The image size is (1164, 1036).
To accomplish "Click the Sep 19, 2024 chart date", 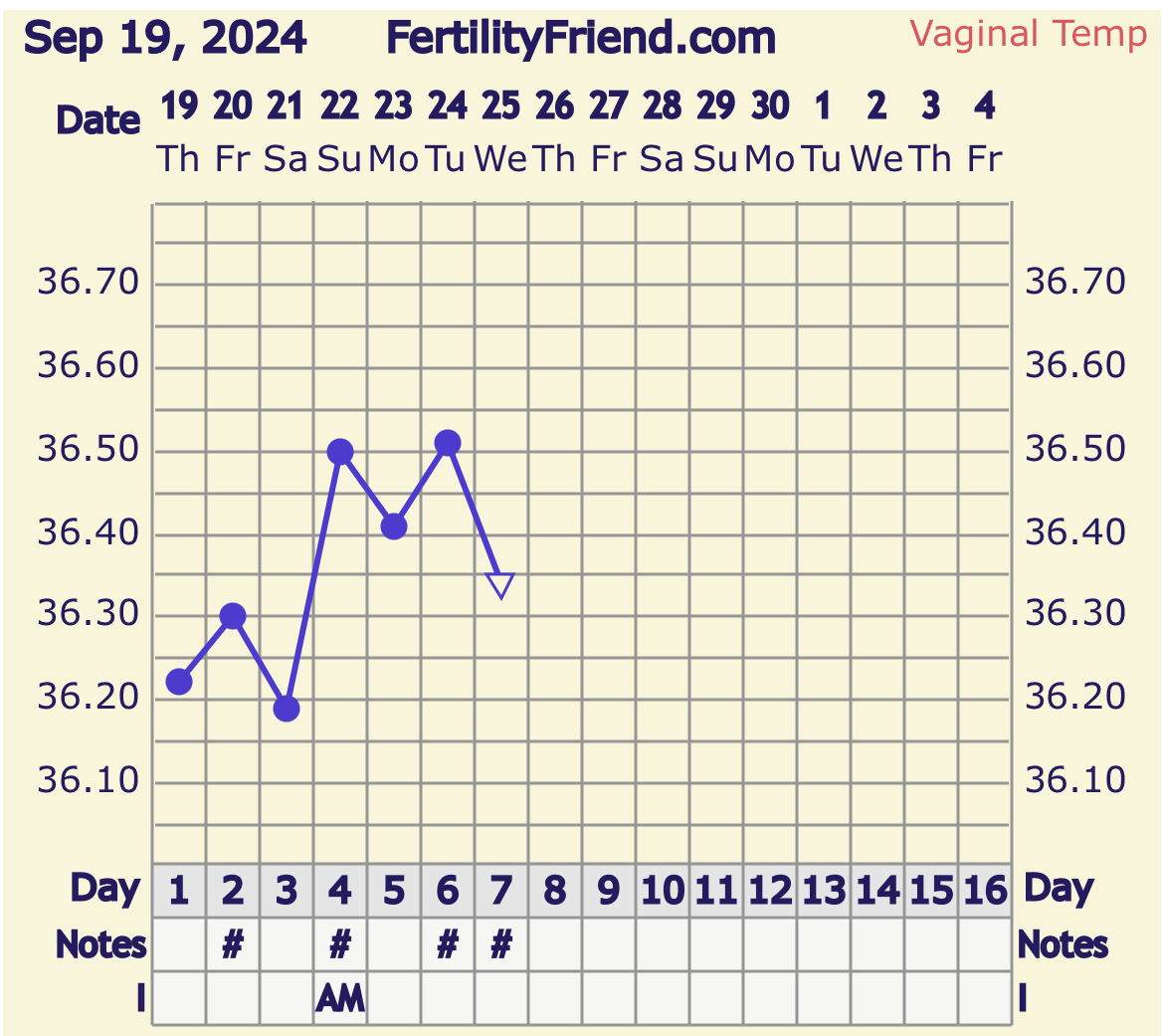I will click(165, 39).
